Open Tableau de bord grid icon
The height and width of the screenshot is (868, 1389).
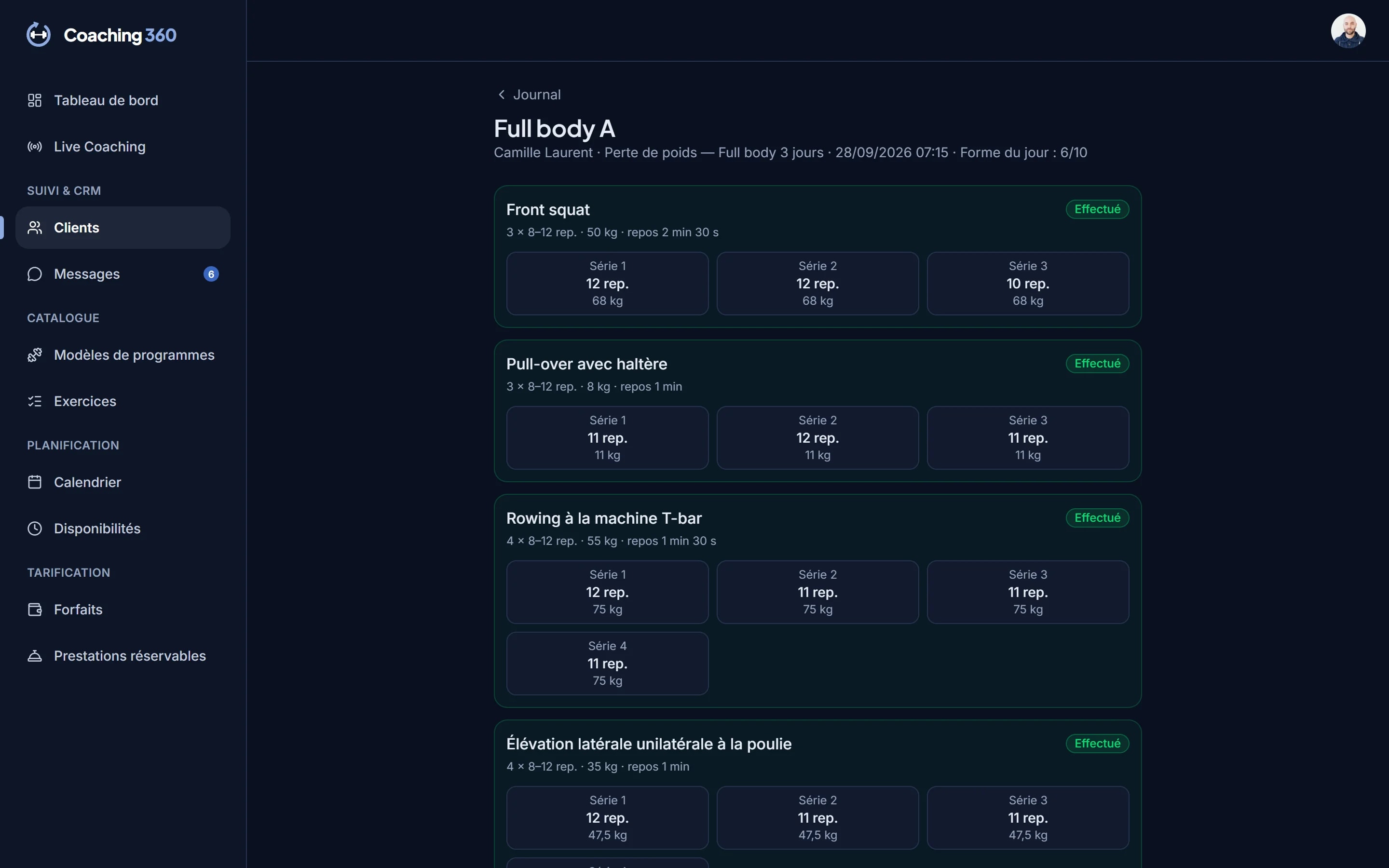pyautogui.click(x=34, y=100)
